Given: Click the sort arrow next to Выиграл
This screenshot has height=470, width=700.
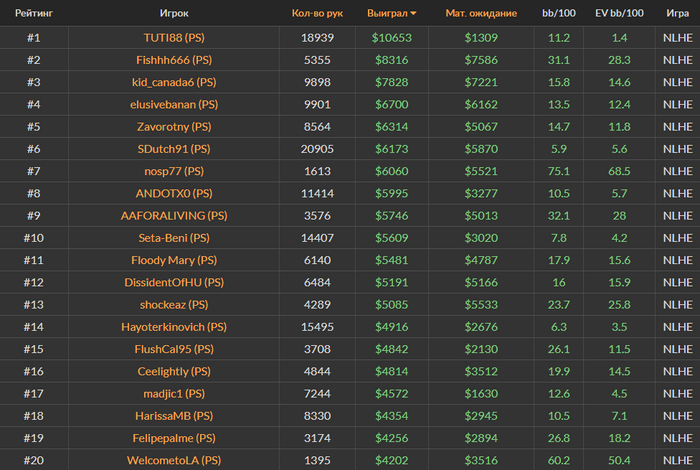Looking at the screenshot, I should coord(413,13).
